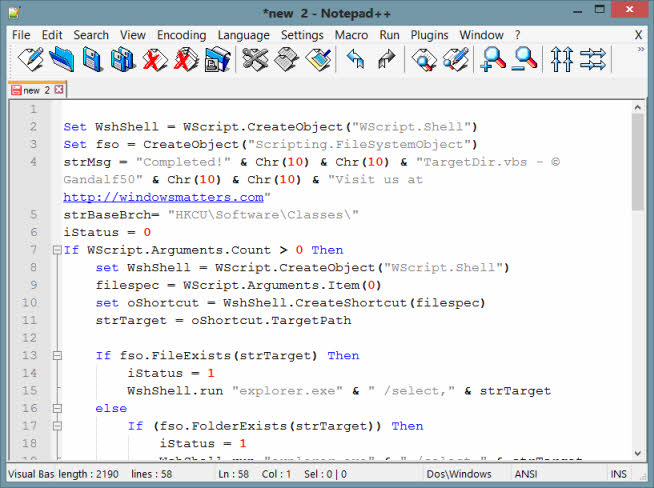Undo last action with left arrow
654x488 pixels.
pos(355,59)
